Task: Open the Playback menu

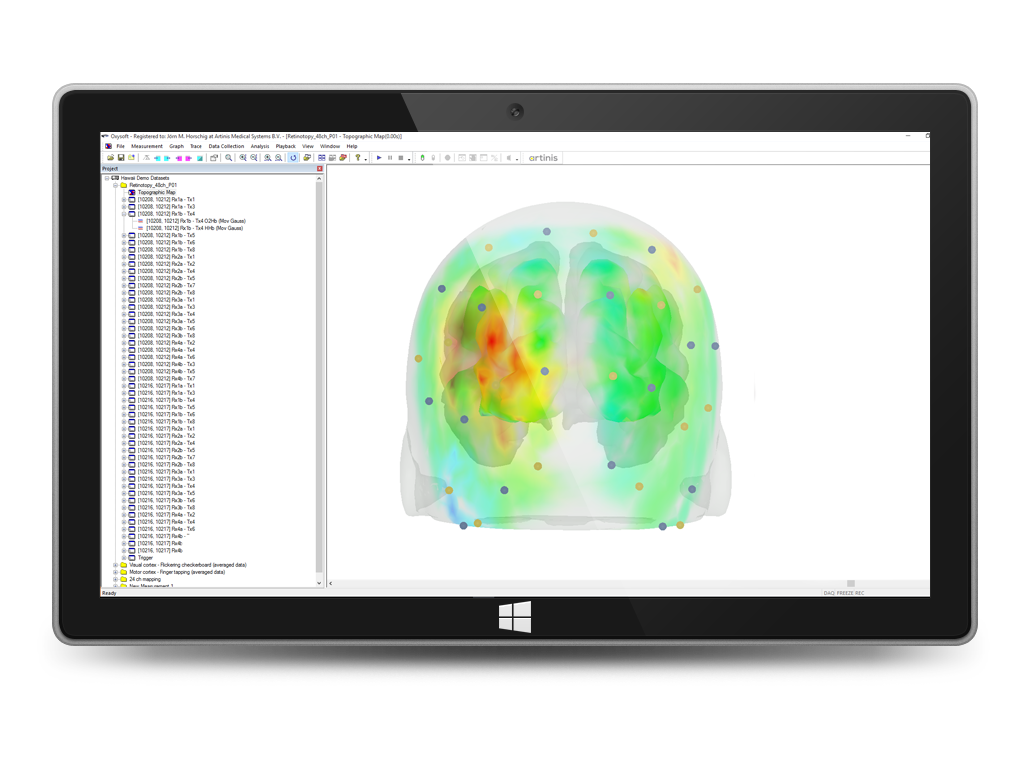Action: pyautogui.click(x=285, y=146)
